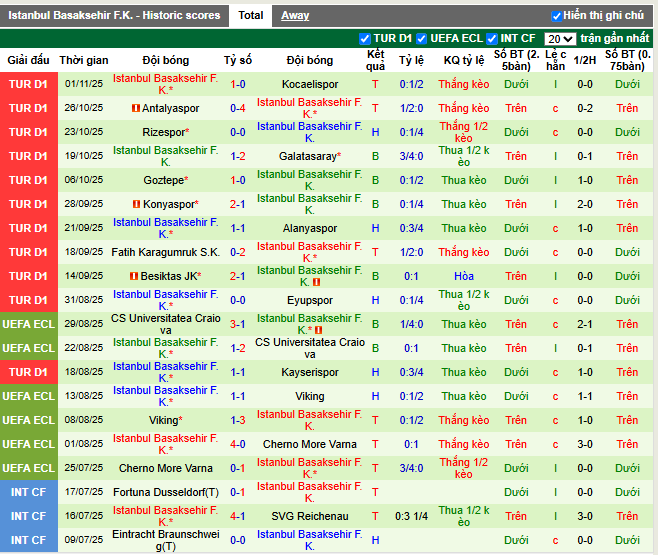Screen dimensions: 658x555
Task: Uncheck the TUR D1 league filter
Action: (365, 39)
